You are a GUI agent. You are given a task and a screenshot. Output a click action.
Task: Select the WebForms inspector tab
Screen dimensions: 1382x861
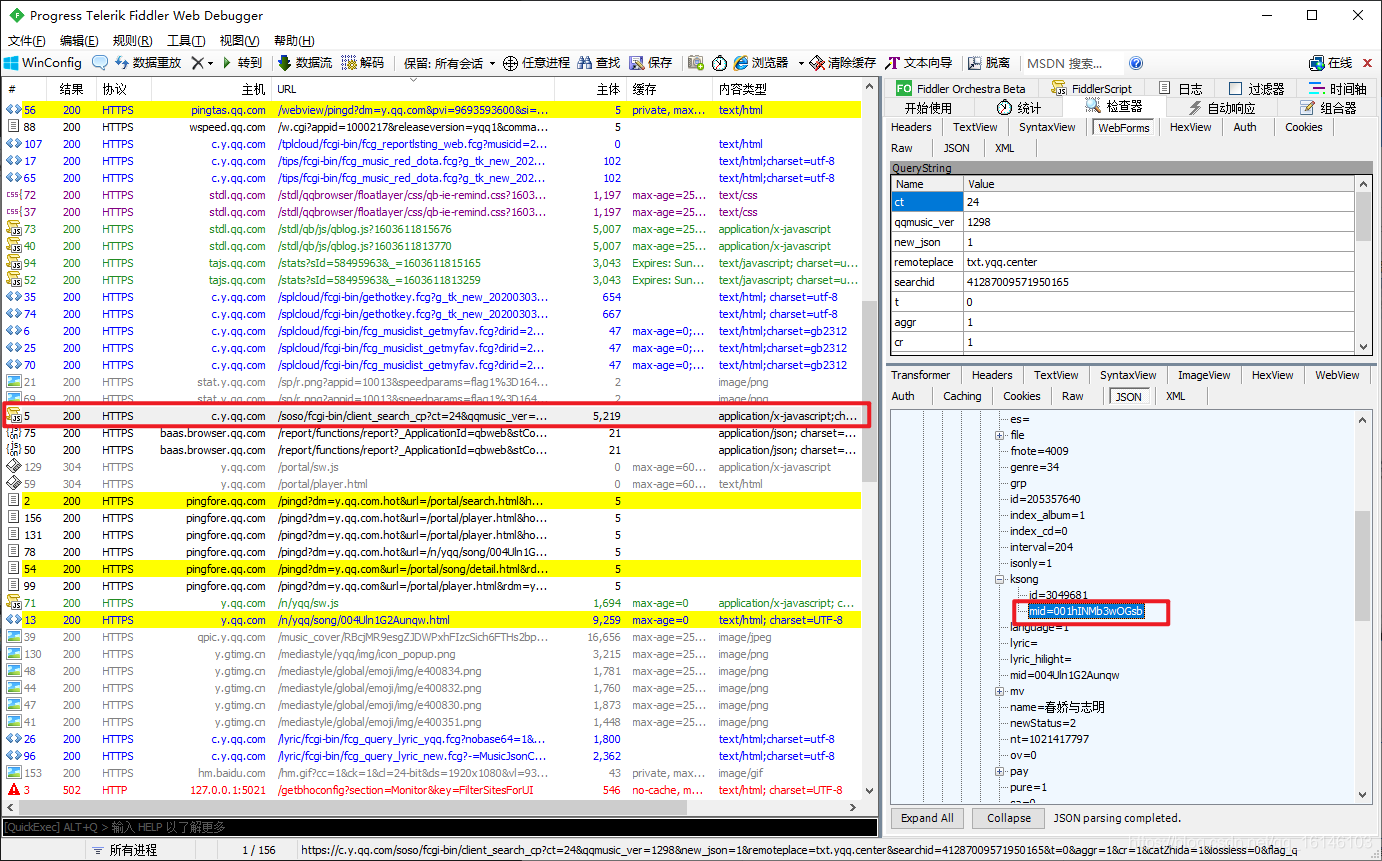[1123, 127]
